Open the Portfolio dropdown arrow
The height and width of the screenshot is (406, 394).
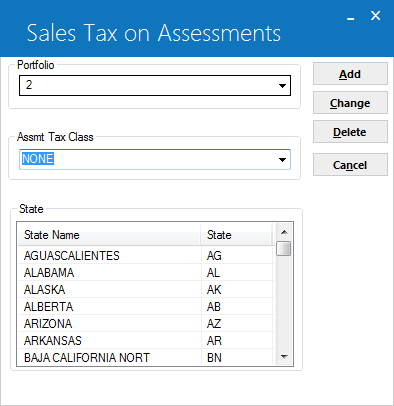(282, 86)
